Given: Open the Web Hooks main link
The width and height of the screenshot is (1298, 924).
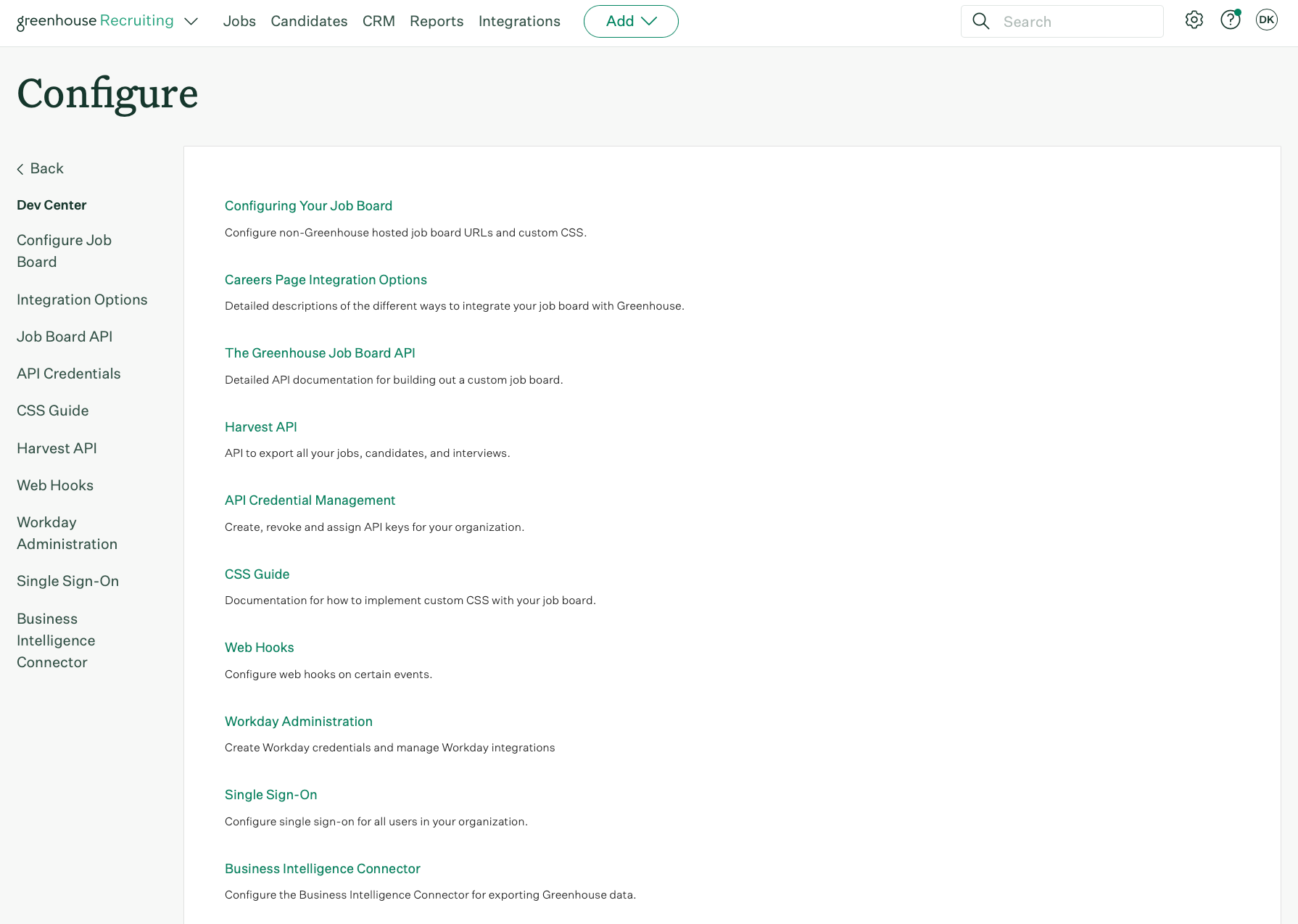Looking at the screenshot, I should (259, 648).
